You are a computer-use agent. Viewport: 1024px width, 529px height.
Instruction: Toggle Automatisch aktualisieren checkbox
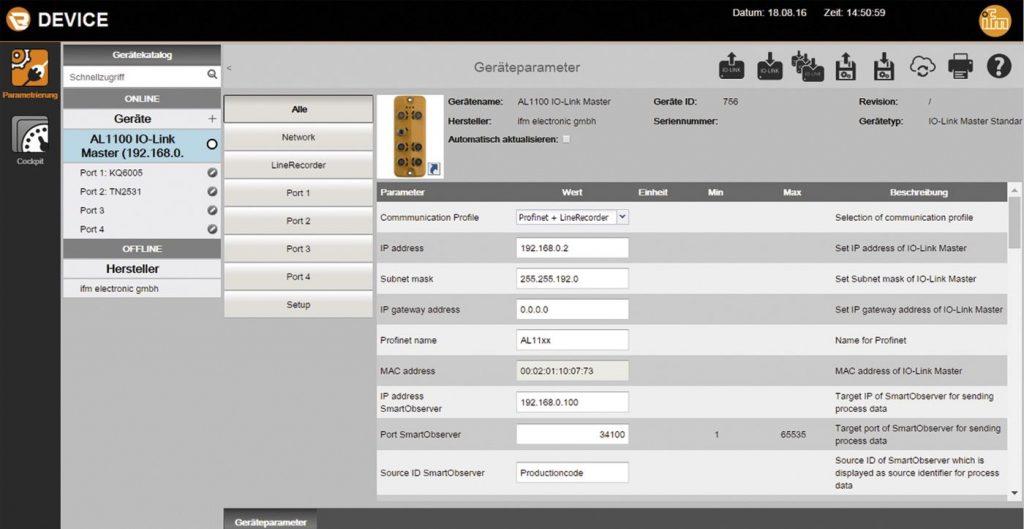coord(566,139)
